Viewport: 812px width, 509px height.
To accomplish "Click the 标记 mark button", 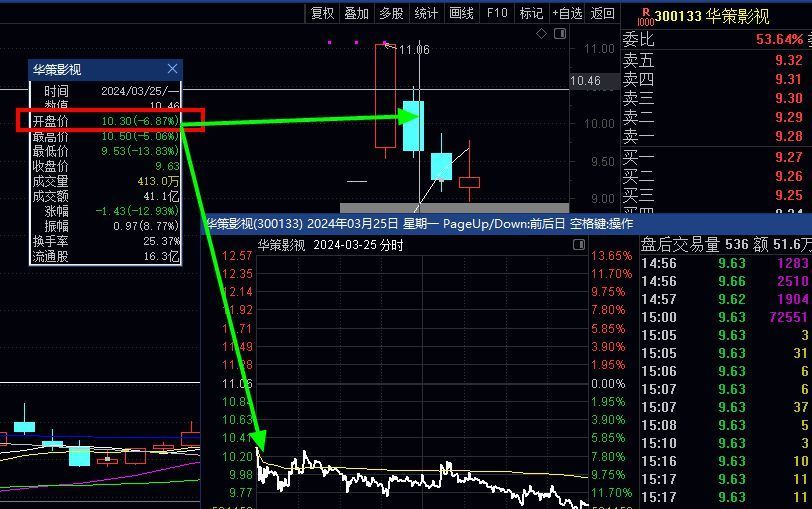I will pos(531,13).
